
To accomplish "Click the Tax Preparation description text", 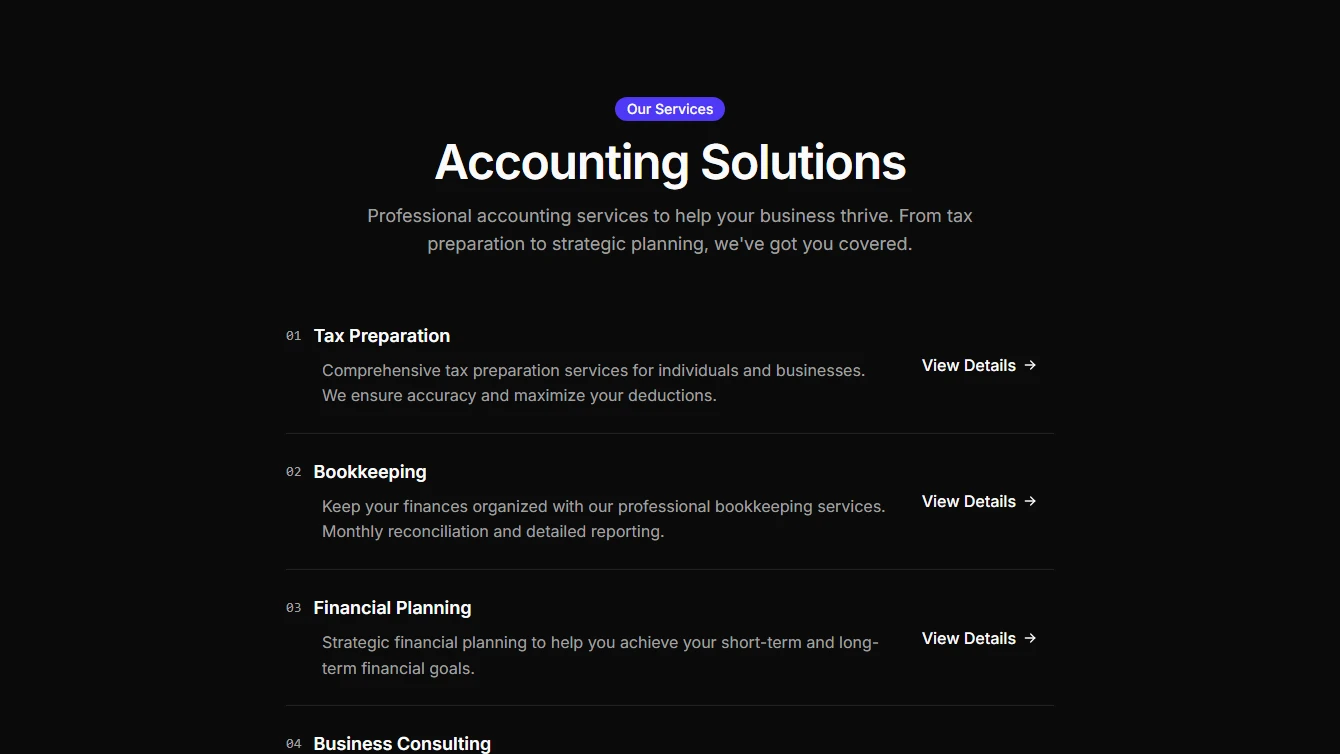I will [x=593, y=382].
